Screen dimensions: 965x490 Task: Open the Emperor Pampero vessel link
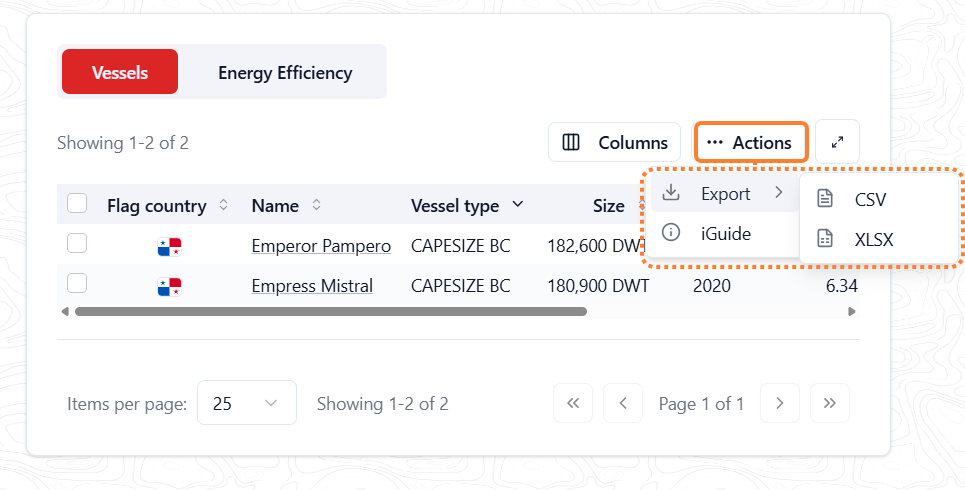pos(321,246)
